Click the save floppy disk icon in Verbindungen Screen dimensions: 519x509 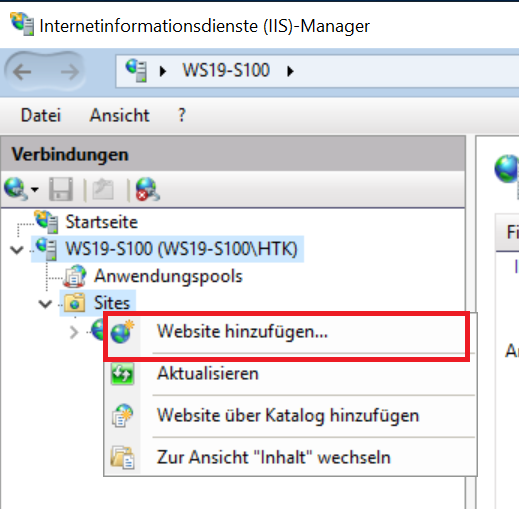(61, 189)
